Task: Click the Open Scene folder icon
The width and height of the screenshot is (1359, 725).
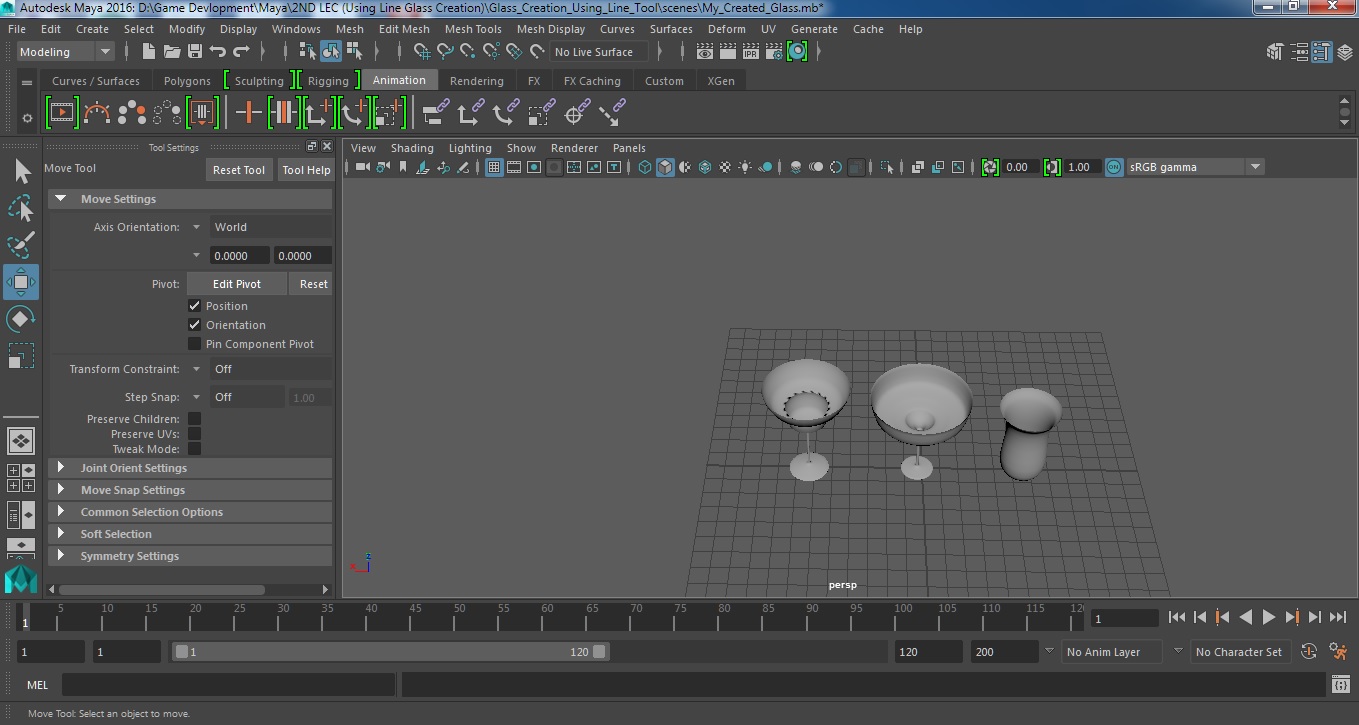Action: 171,51
